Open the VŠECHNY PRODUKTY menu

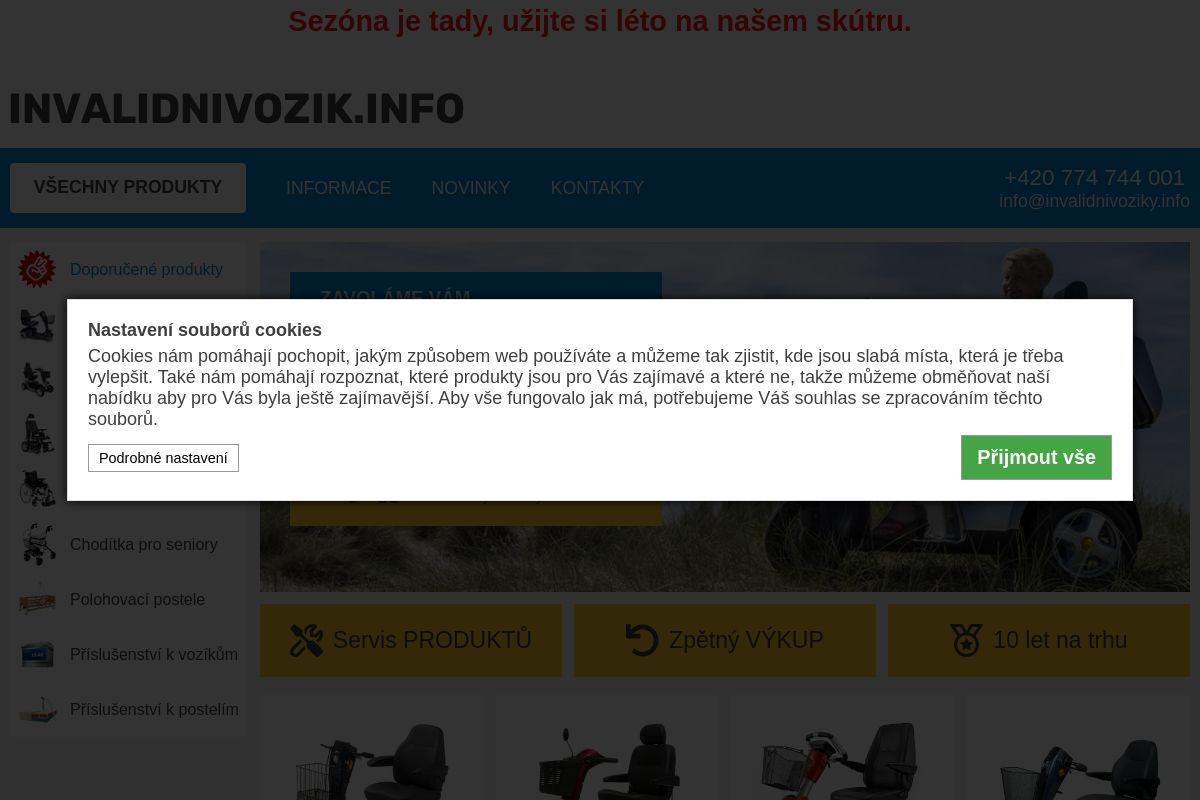[128, 188]
